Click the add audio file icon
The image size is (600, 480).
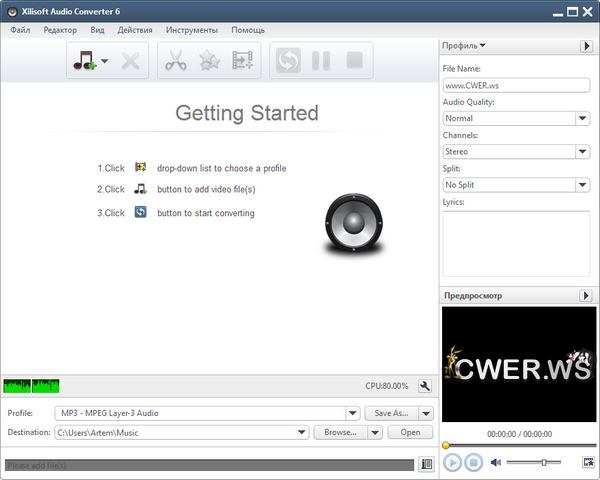pyautogui.click(x=84, y=61)
